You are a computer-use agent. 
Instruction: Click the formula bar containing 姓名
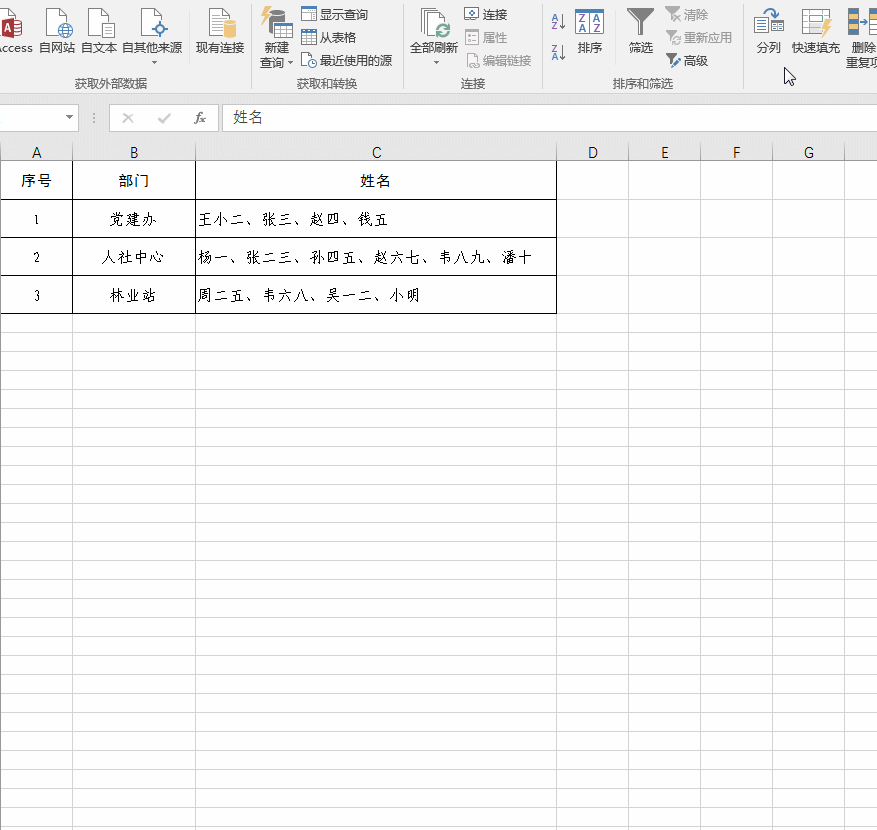(x=550, y=118)
